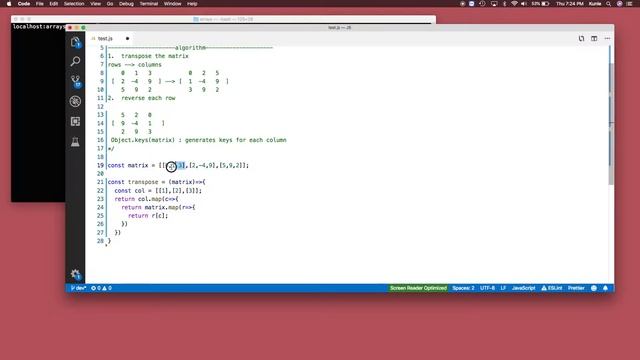640x360 pixels.
Task: Click 'return r[c];' on line 25
Action: (148, 216)
